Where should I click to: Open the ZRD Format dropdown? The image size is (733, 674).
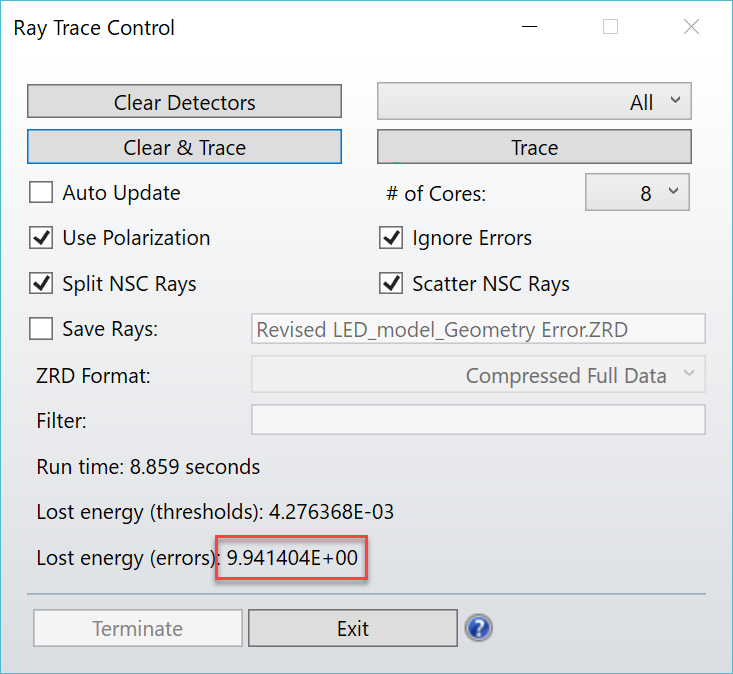478,374
